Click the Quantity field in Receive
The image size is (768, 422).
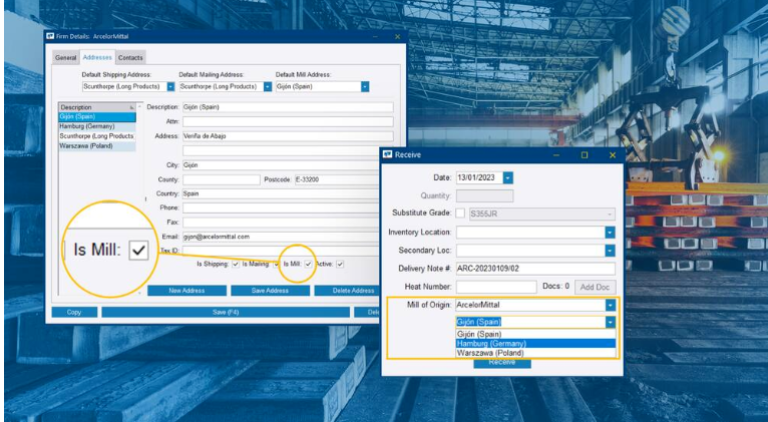(484, 196)
